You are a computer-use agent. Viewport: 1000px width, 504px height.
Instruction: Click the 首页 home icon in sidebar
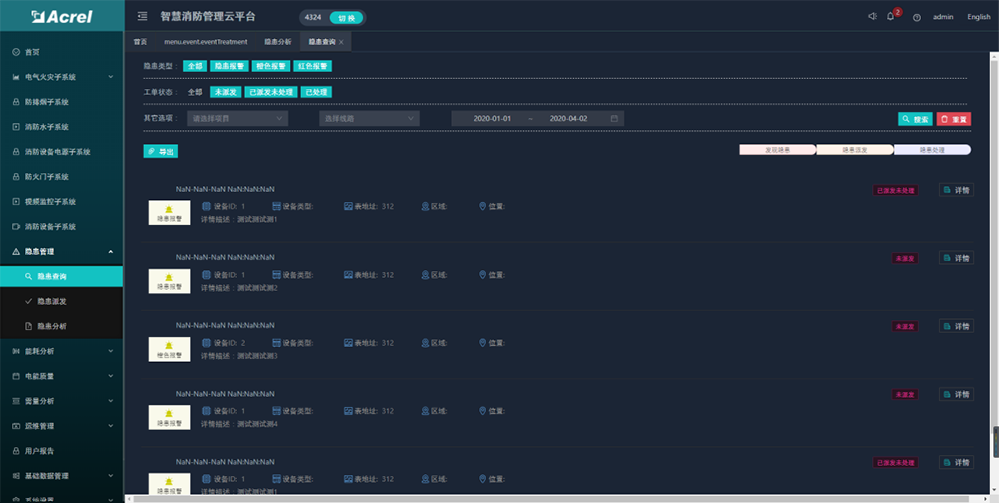(x=15, y=51)
